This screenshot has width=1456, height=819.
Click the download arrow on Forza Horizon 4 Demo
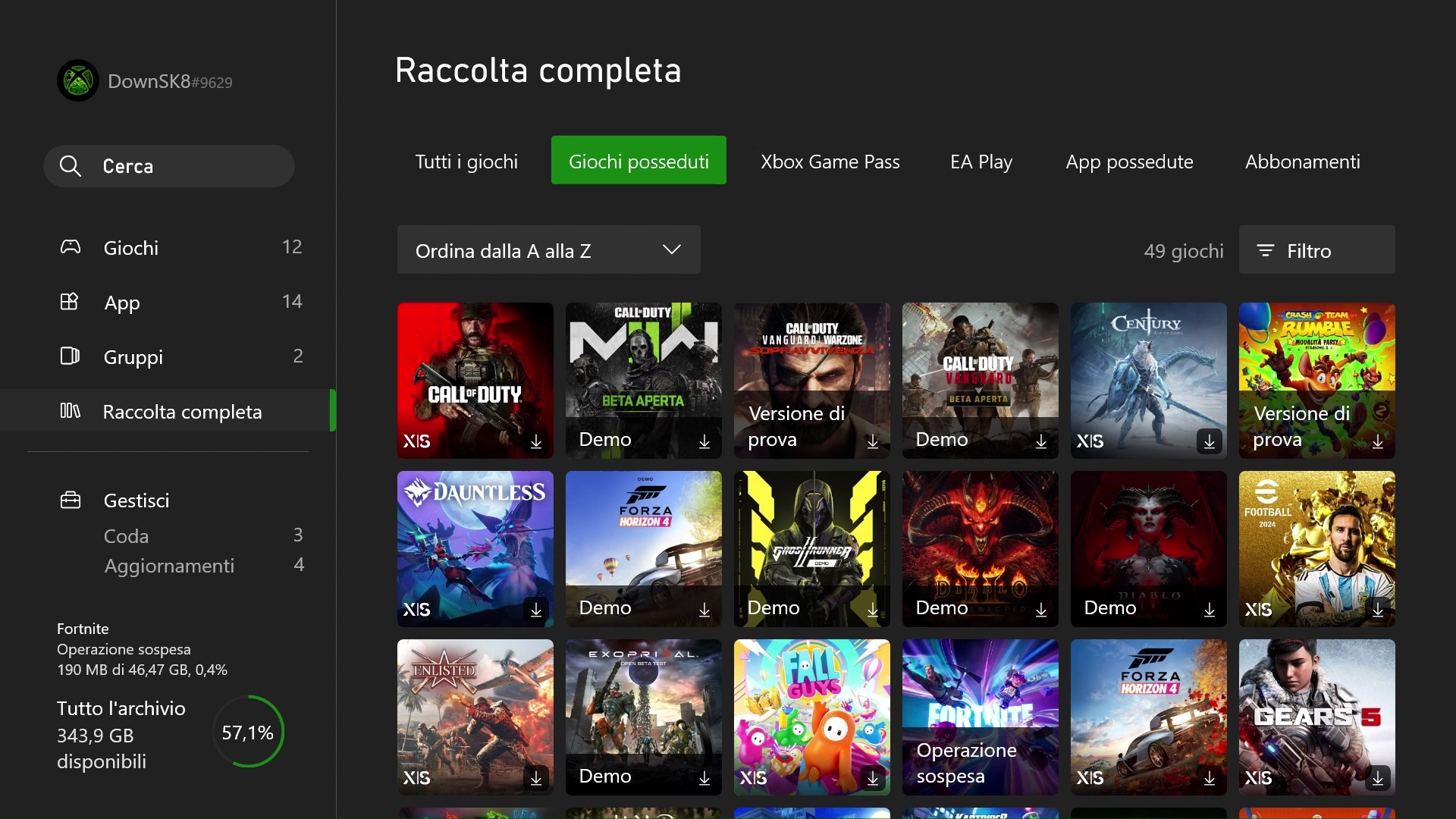tap(704, 610)
